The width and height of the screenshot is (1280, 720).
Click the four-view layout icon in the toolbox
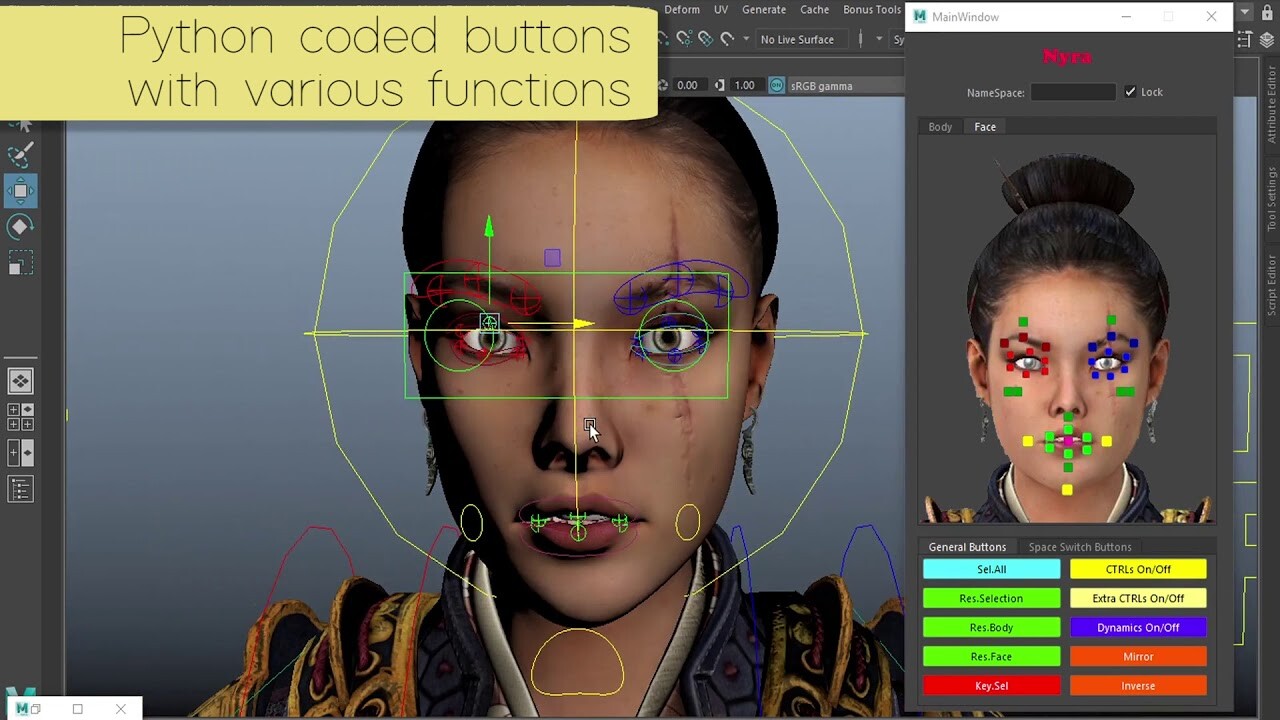click(x=21, y=416)
